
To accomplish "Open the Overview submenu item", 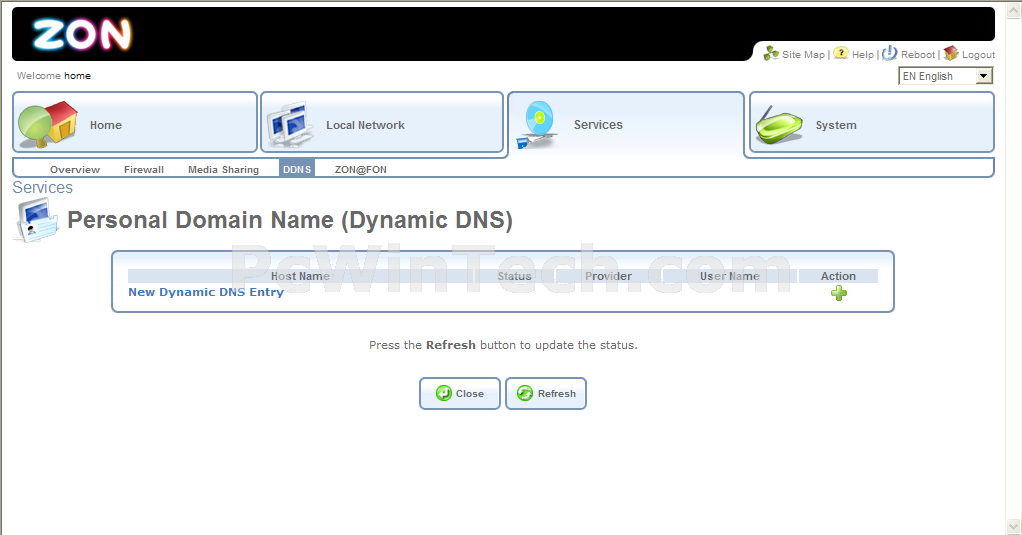I will (75, 169).
